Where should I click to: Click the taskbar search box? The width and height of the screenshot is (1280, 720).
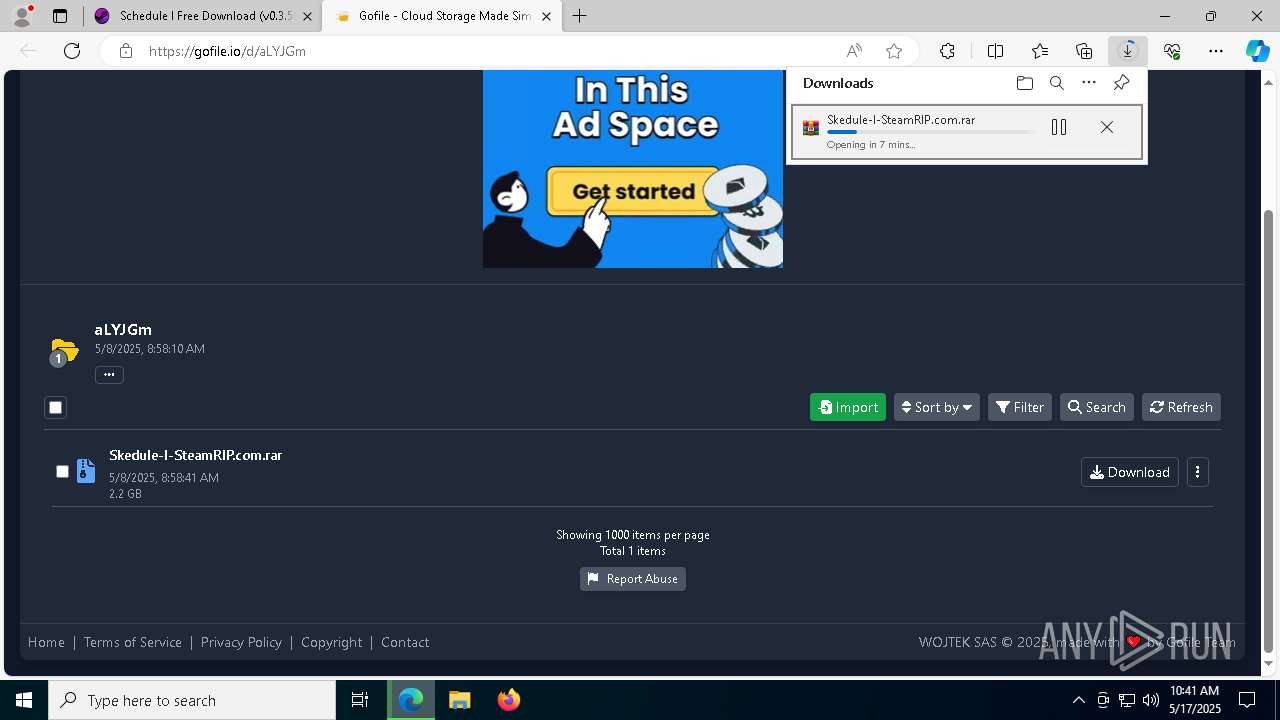pyautogui.click(x=192, y=700)
